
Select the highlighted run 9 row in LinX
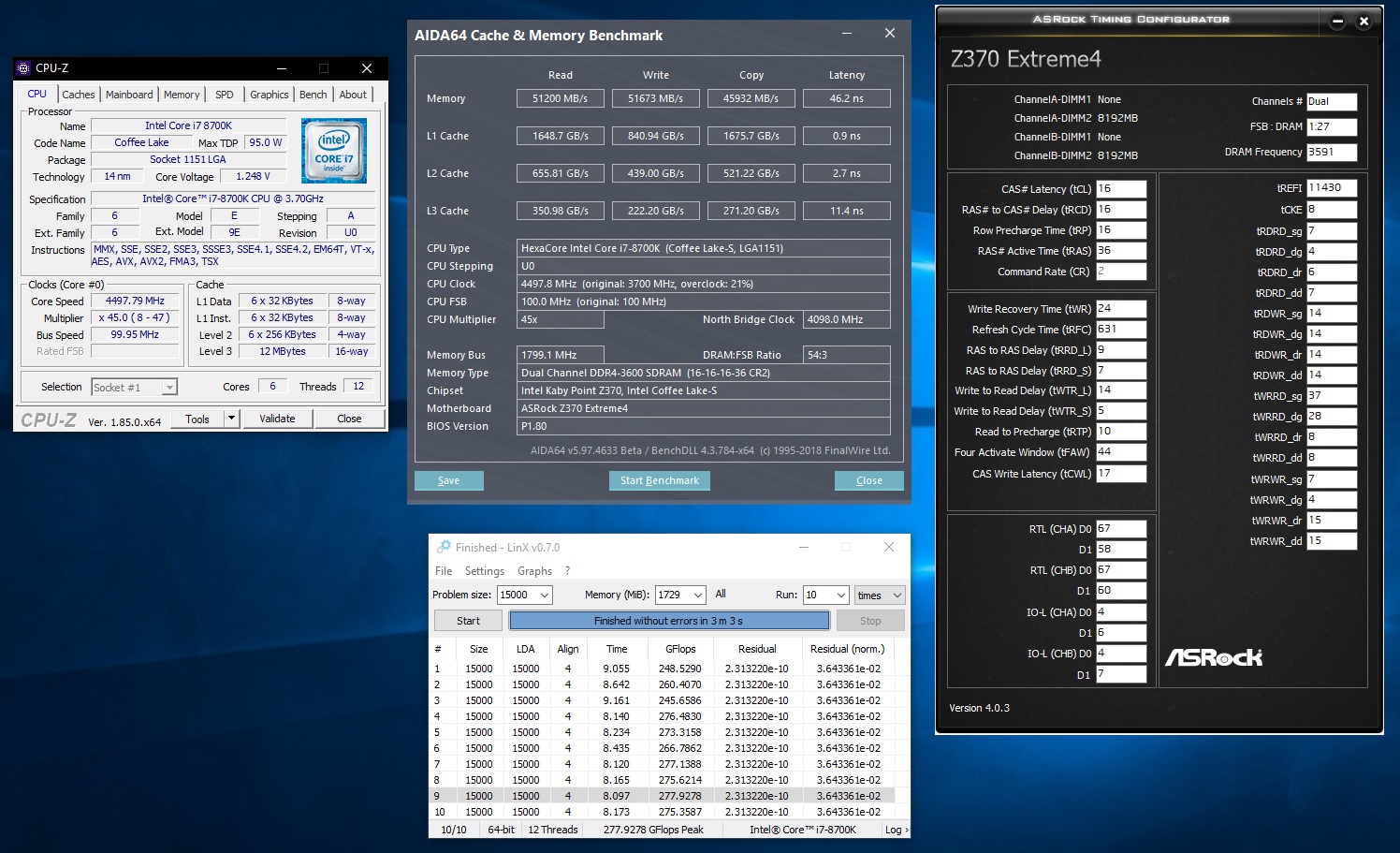tap(662, 796)
